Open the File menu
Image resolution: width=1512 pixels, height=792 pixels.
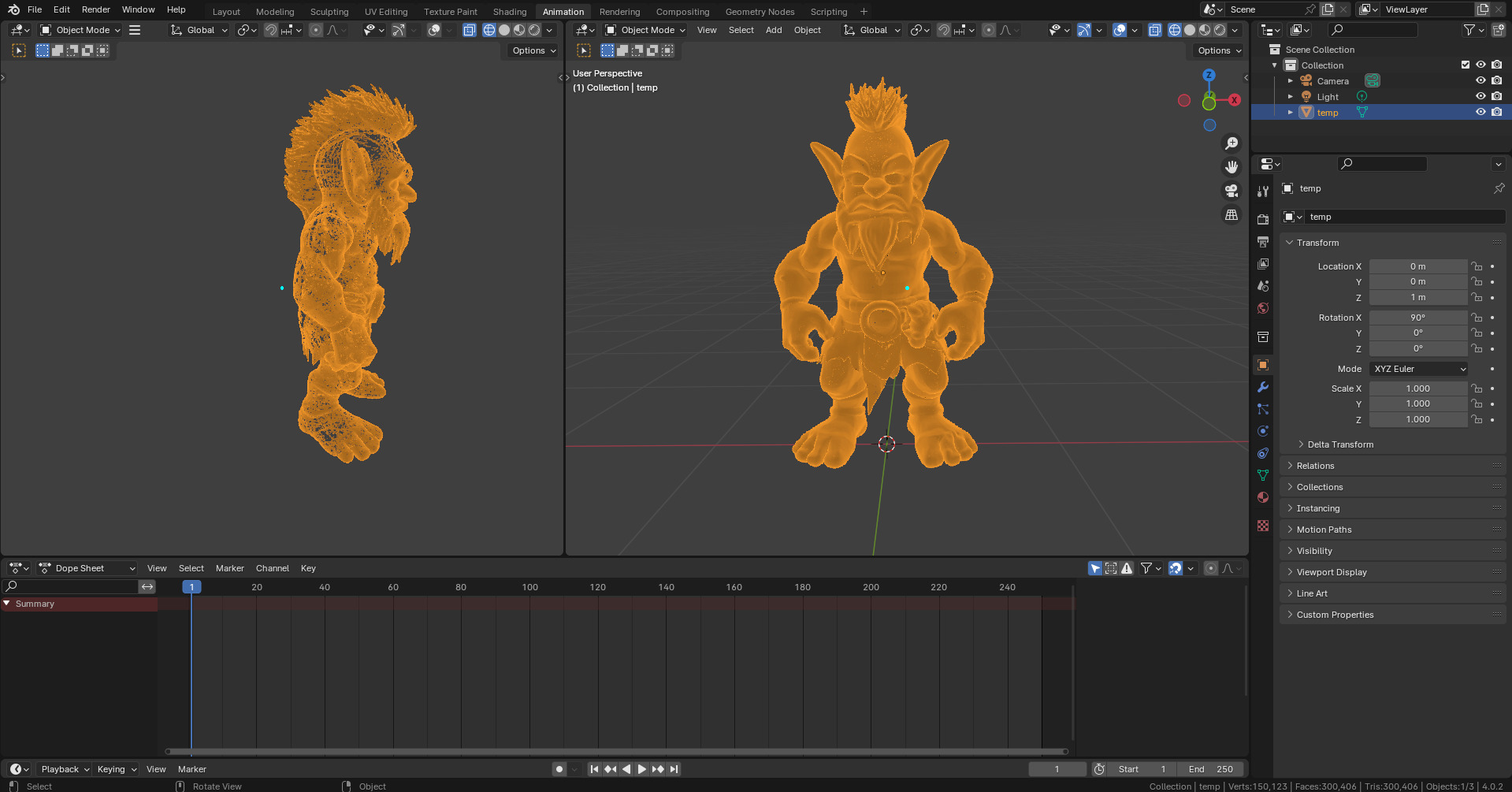pyautogui.click(x=35, y=9)
